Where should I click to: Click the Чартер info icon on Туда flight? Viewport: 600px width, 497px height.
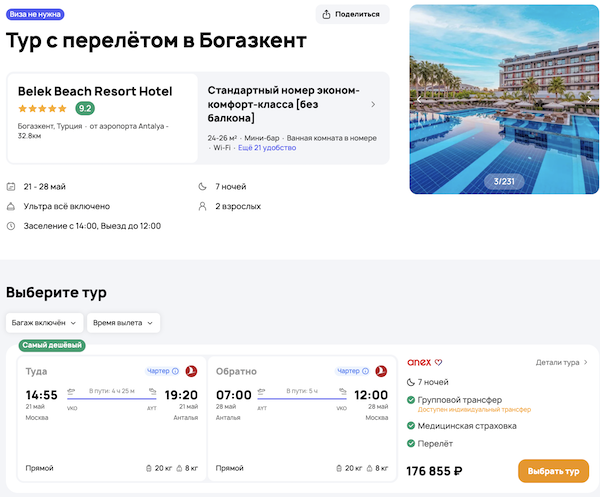(176, 371)
